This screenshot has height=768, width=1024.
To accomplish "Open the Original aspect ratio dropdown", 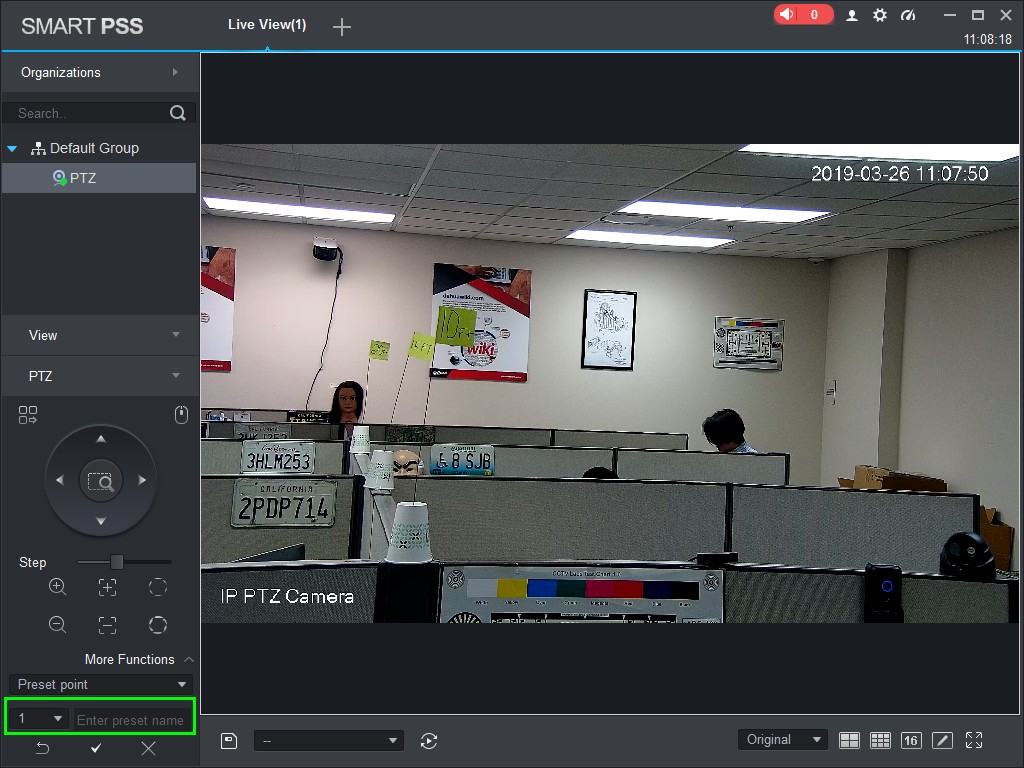I will click(x=783, y=740).
